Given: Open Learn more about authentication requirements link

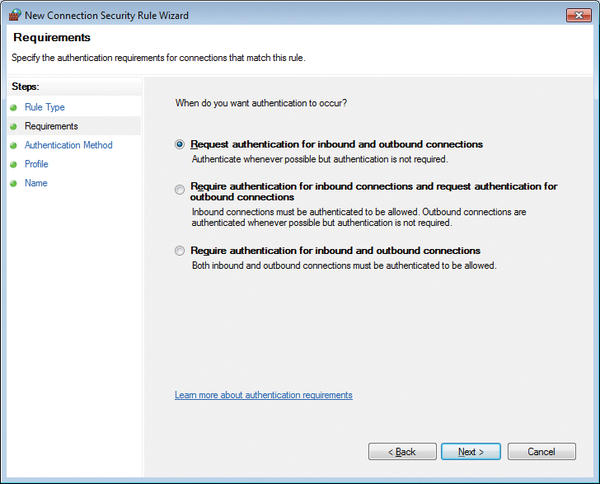Looking at the screenshot, I should pyautogui.click(x=263, y=395).
